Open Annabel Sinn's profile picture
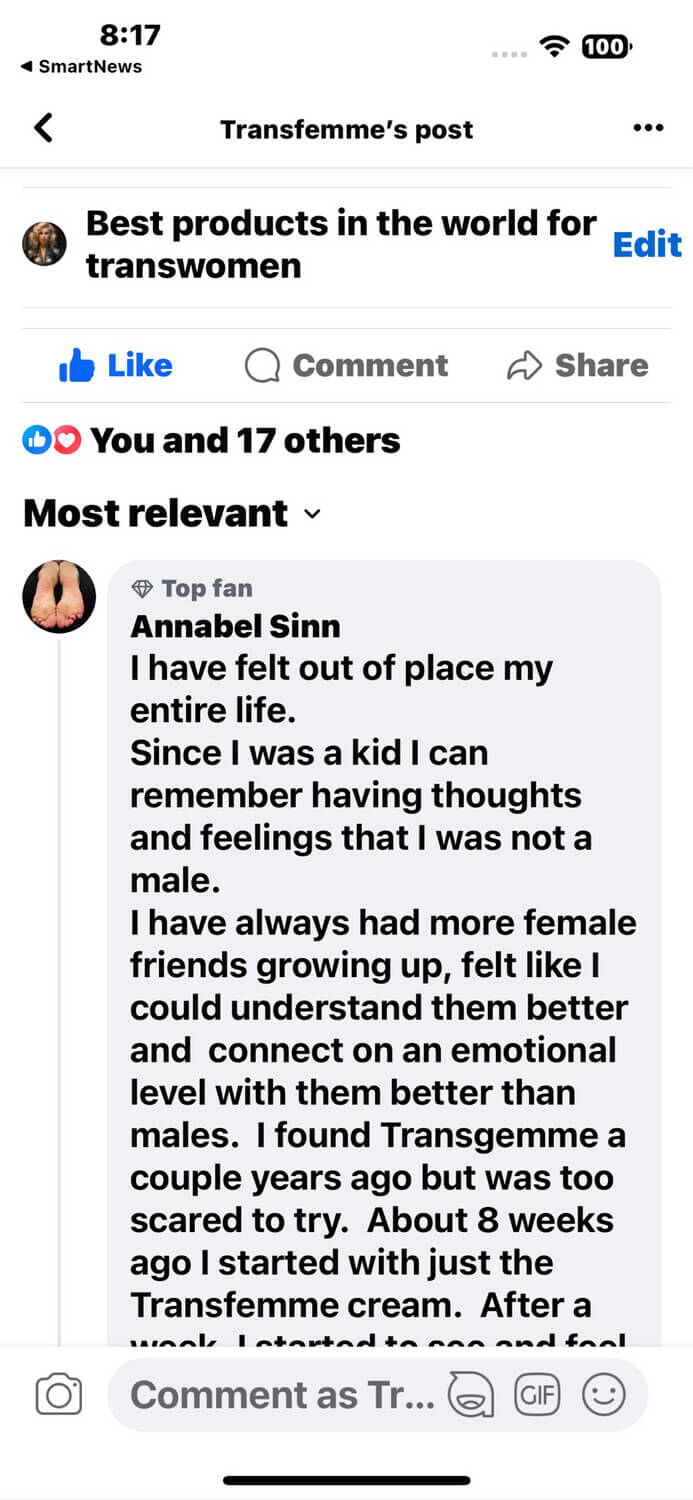This screenshot has width=693, height=1500. click(x=59, y=597)
